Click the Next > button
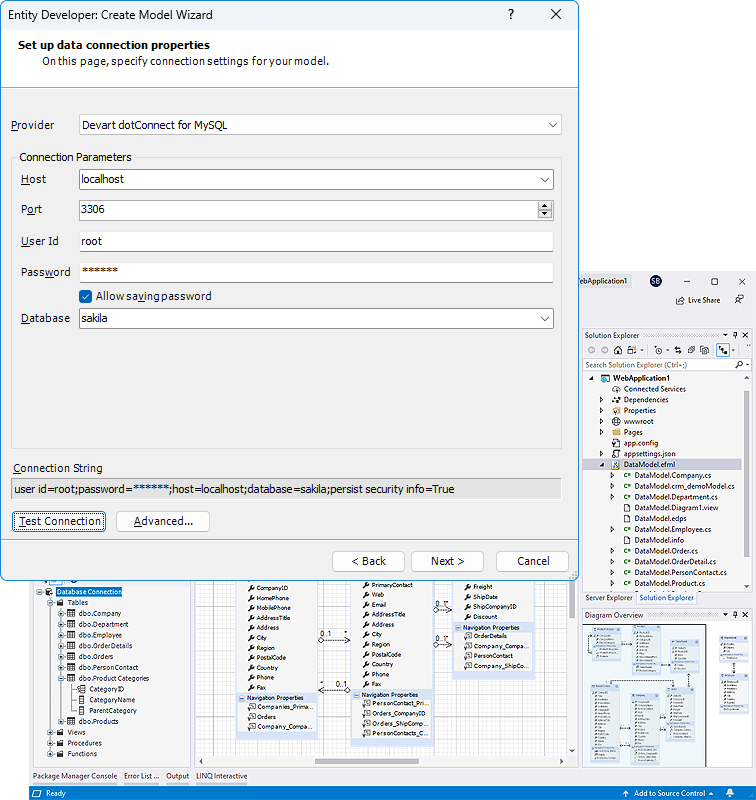The height and width of the screenshot is (800, 756). (447, 561)
